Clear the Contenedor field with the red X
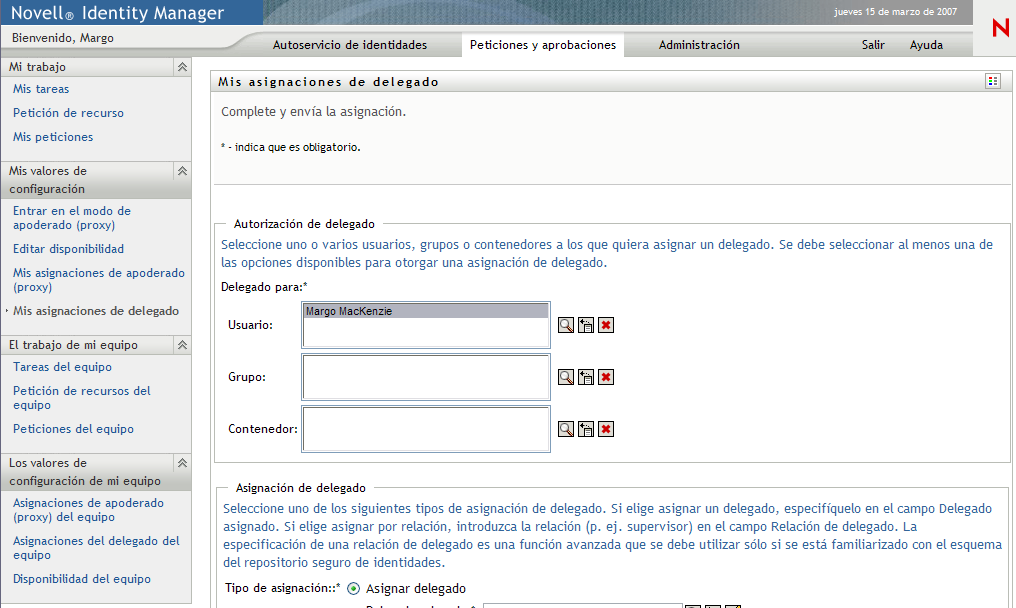 [x=604, y=428]
